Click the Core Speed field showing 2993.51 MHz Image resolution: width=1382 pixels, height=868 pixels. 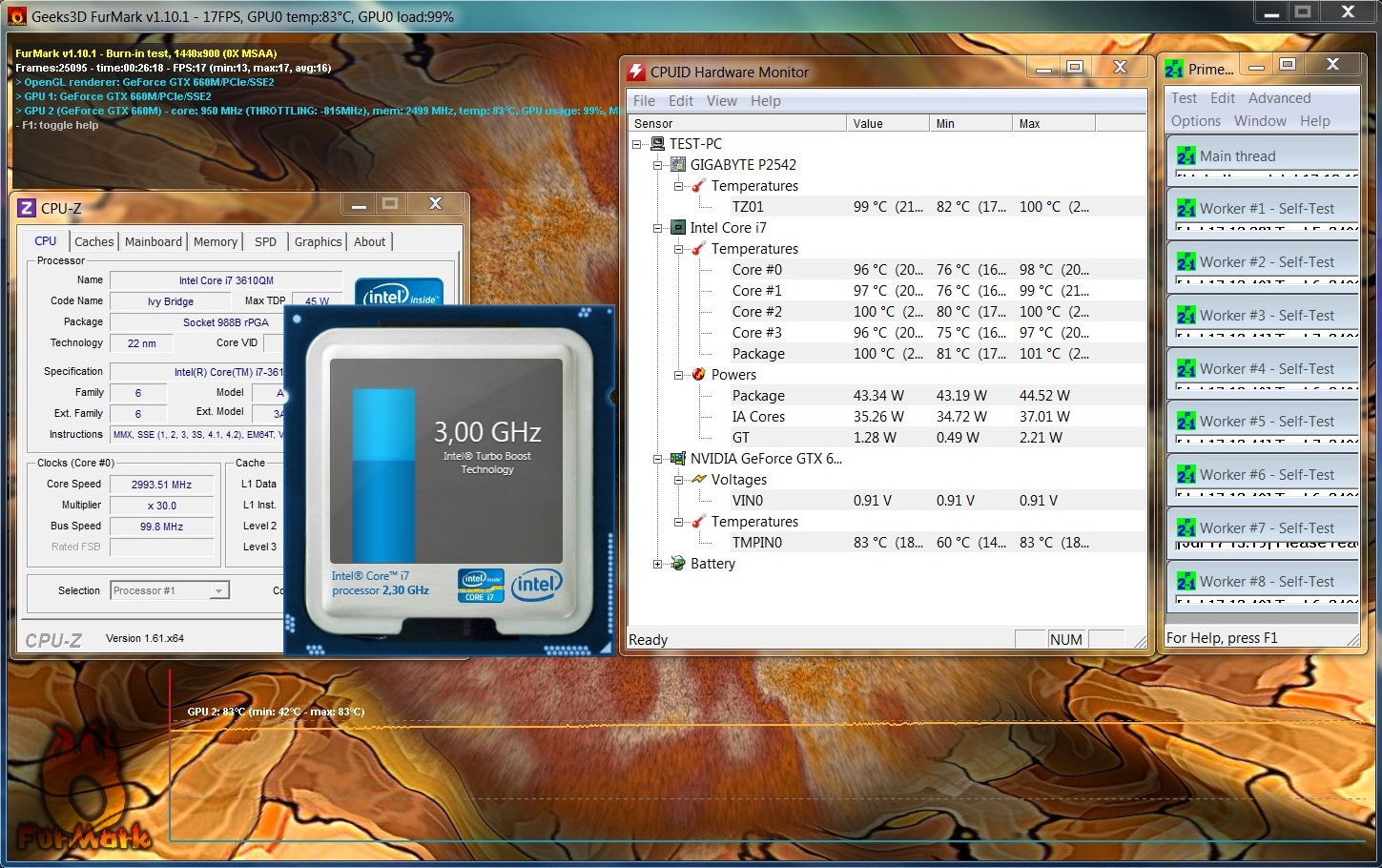pos(162,485)
